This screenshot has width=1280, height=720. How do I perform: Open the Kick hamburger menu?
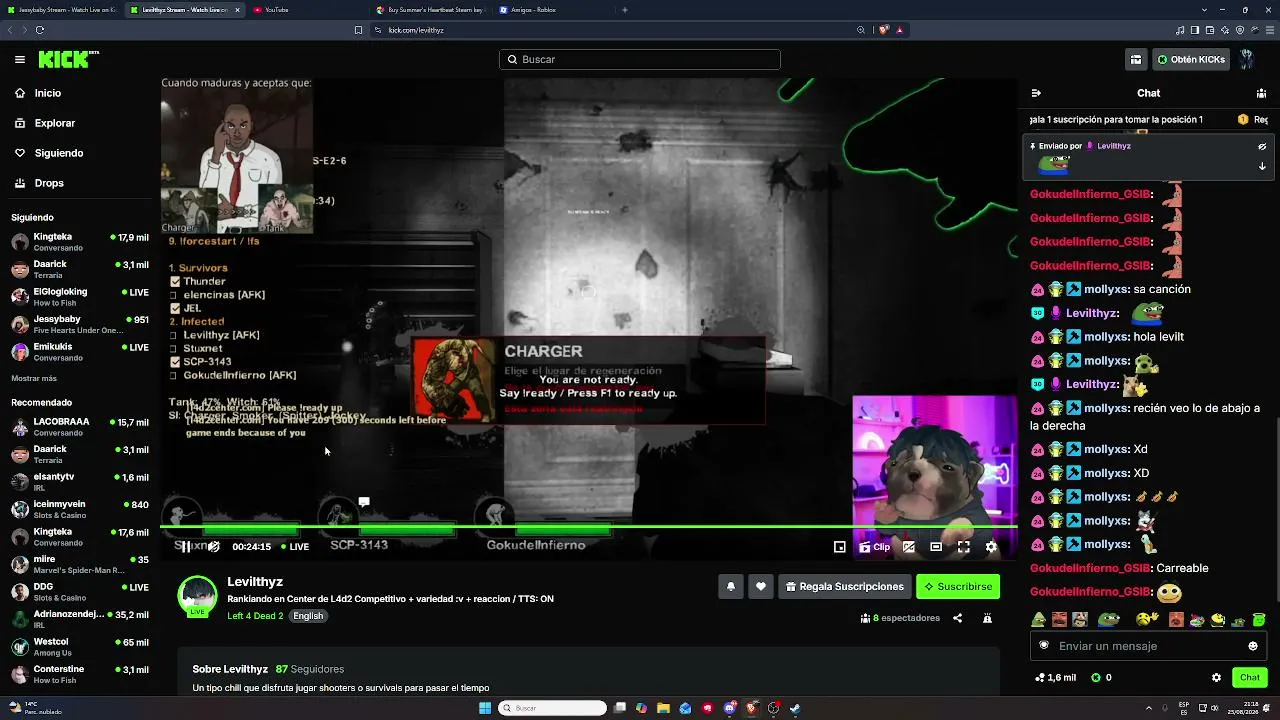click(20, 60)
